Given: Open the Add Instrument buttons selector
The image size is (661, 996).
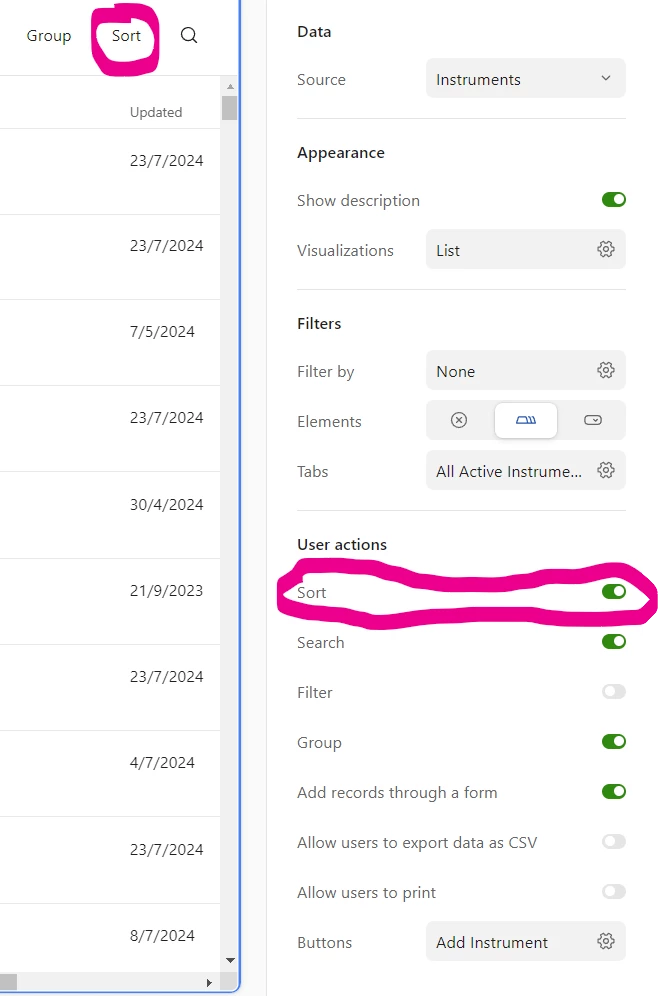Looking at the screenshot, I should click(x=526, y=941).
